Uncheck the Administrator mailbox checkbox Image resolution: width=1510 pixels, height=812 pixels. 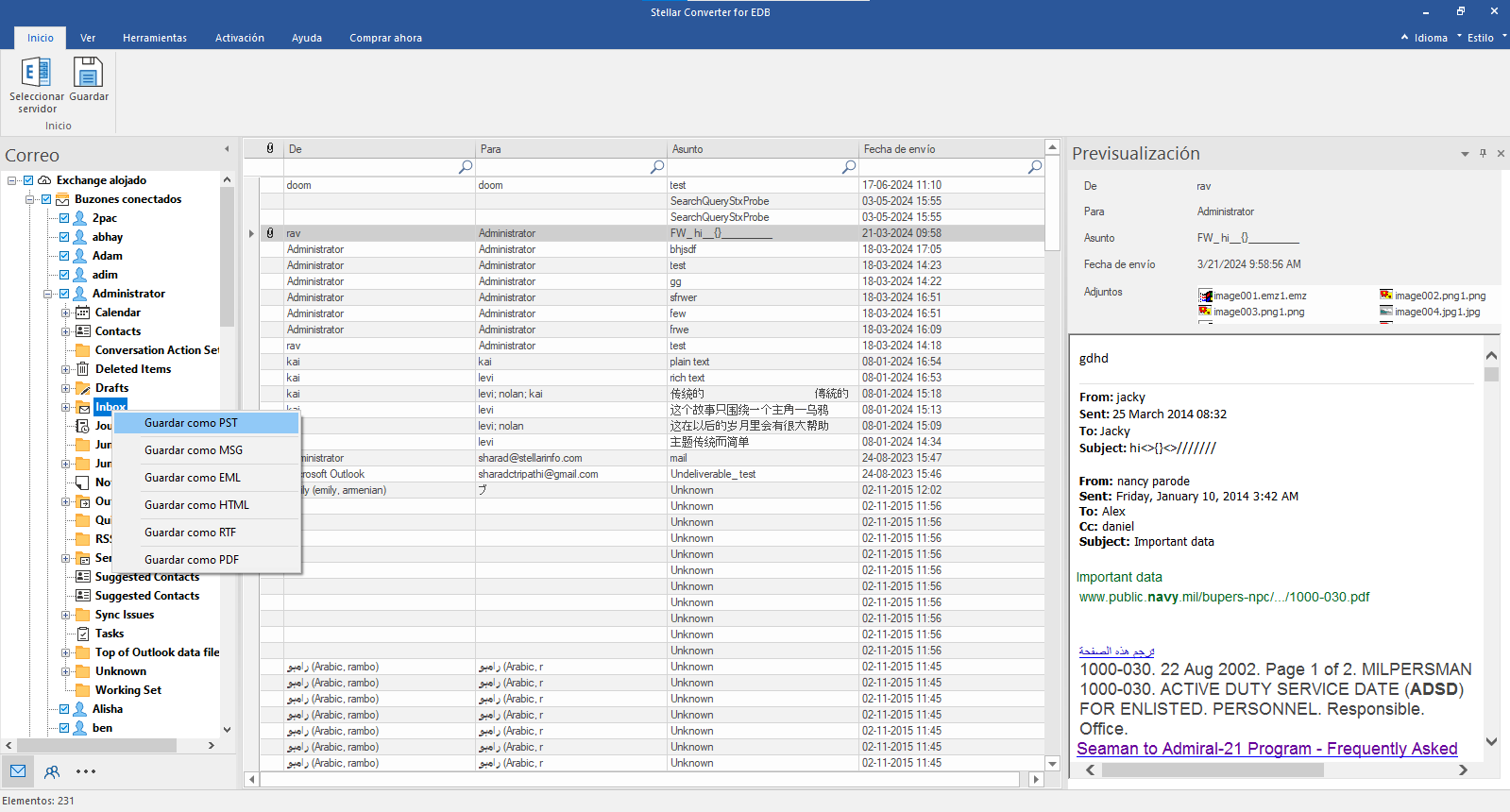(64, 294)
